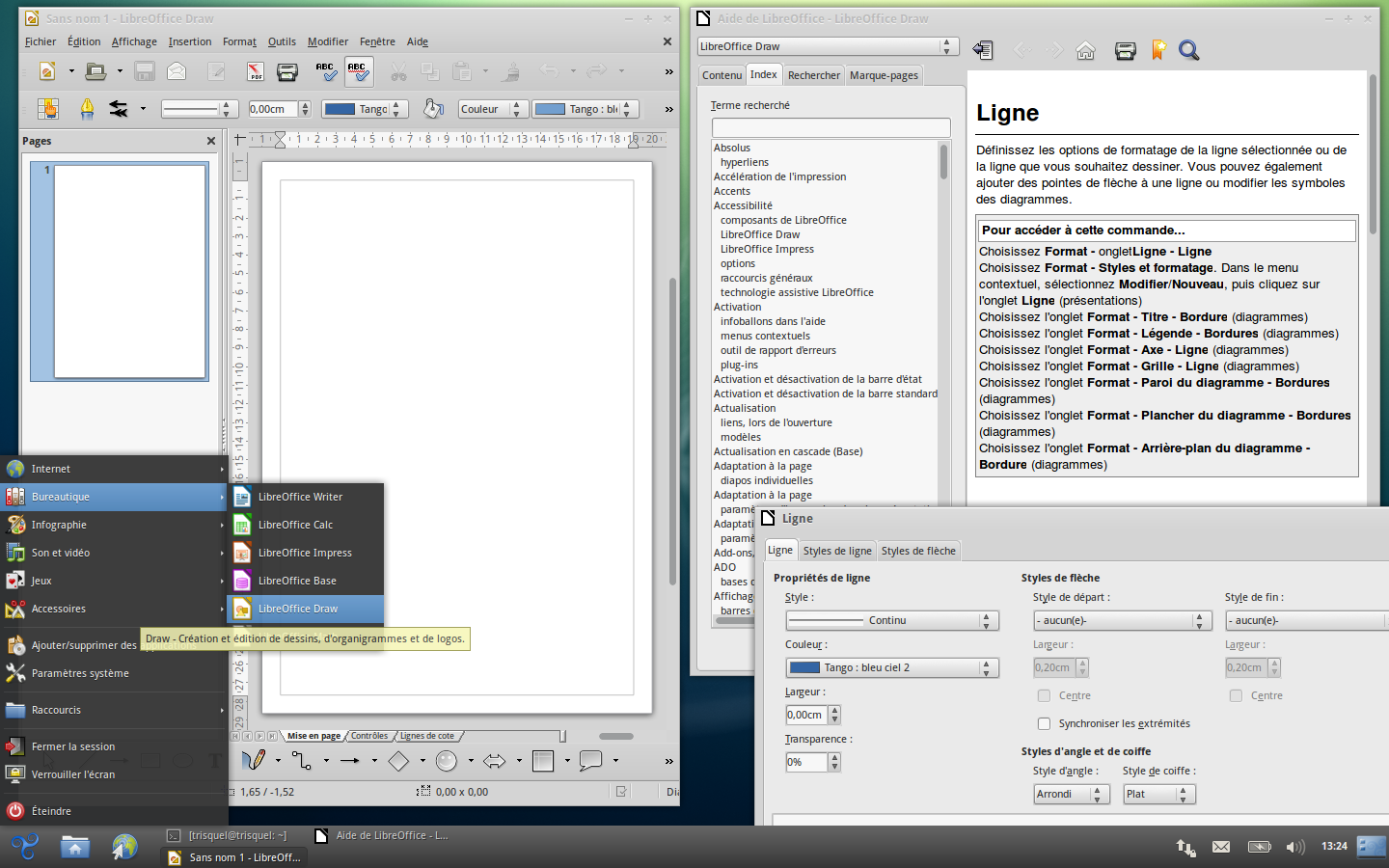Open the Plat cap style dropdown
This screenshot has width=1389, height=868.
click(1159, 794)
